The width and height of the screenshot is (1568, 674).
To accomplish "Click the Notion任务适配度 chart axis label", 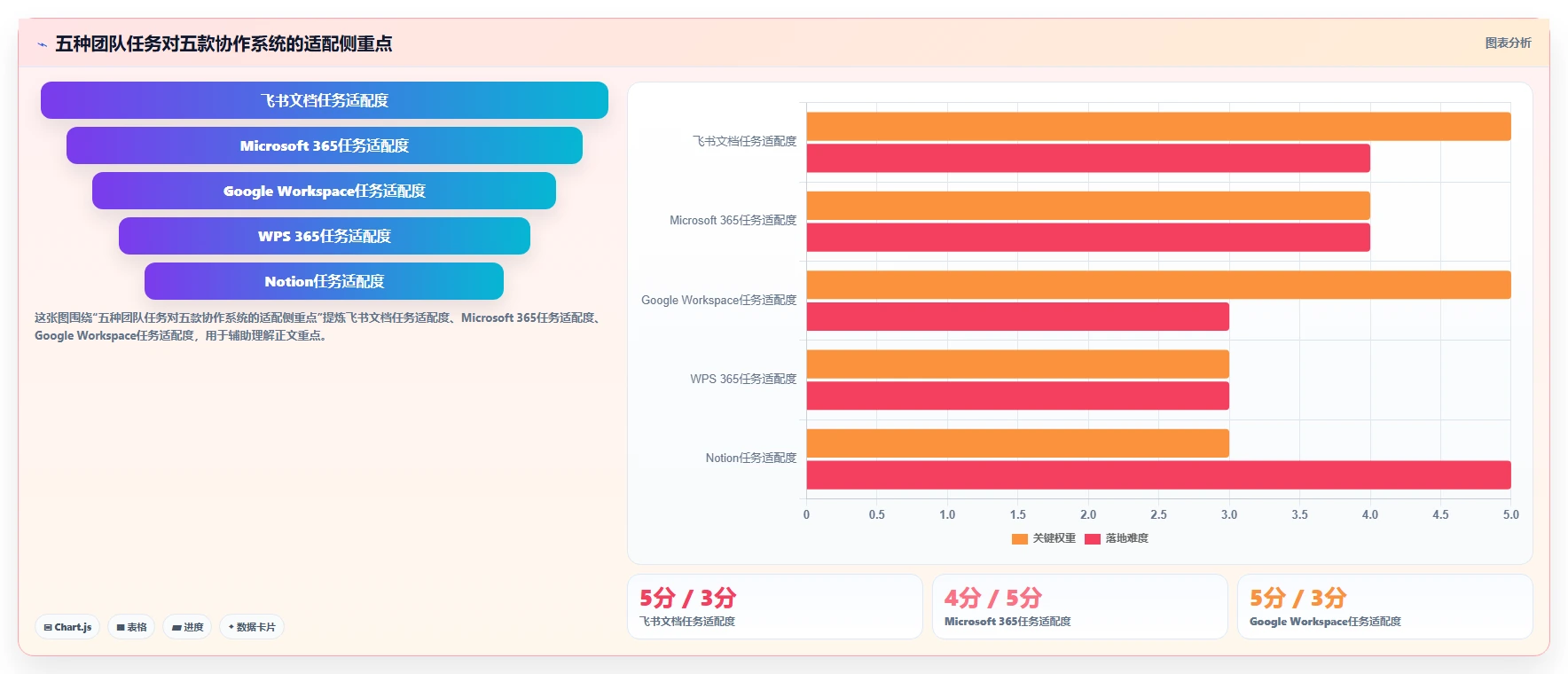I will click(x=751, y=458).
